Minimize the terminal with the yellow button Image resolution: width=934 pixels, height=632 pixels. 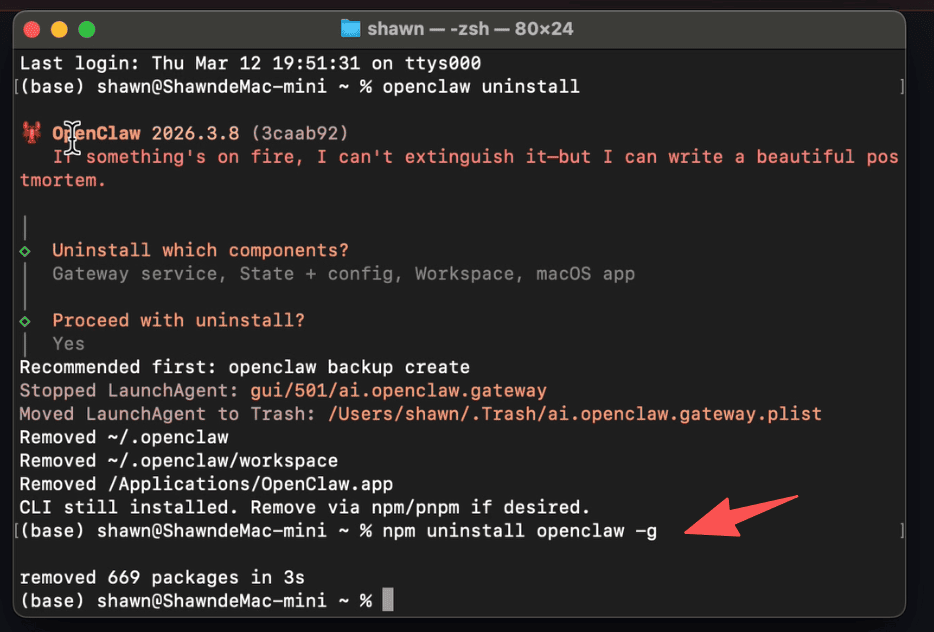[60, 29]
